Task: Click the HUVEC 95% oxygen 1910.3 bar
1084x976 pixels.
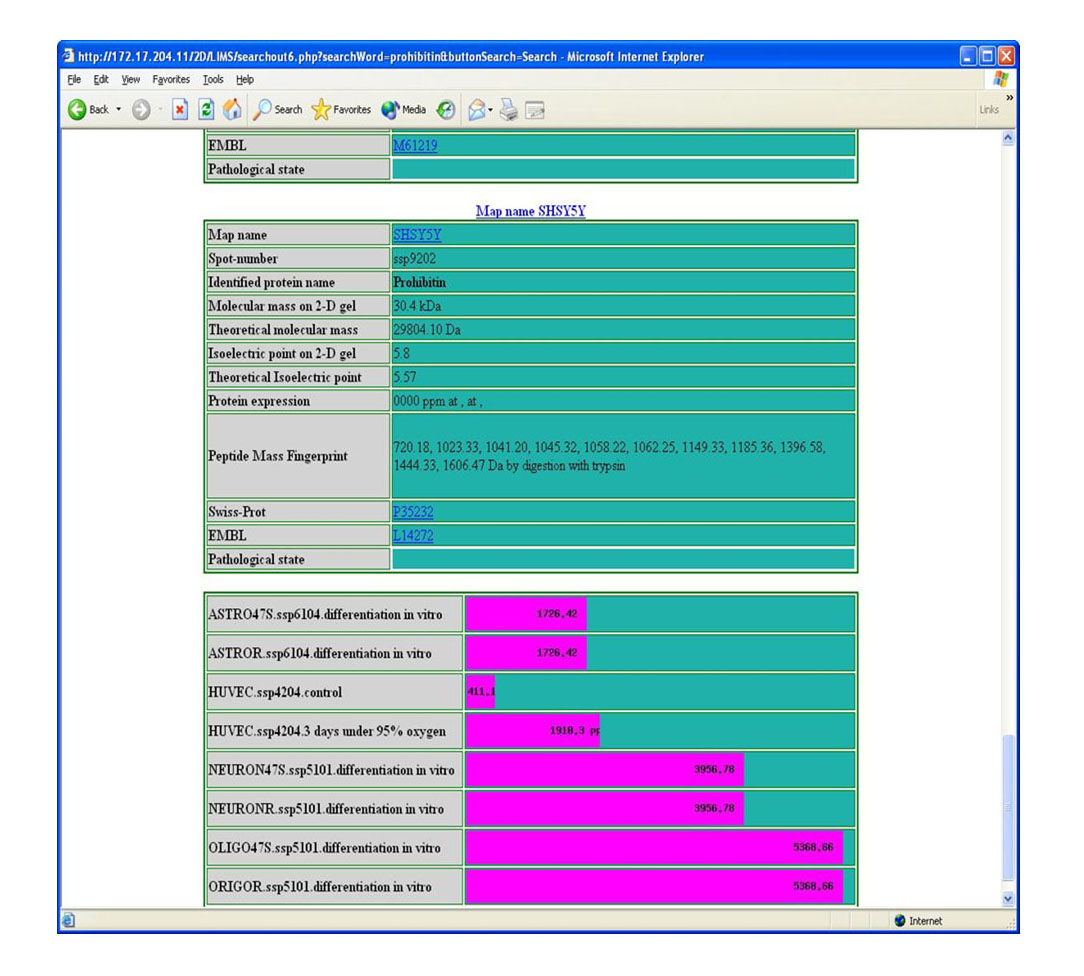Action: point(533,731)
